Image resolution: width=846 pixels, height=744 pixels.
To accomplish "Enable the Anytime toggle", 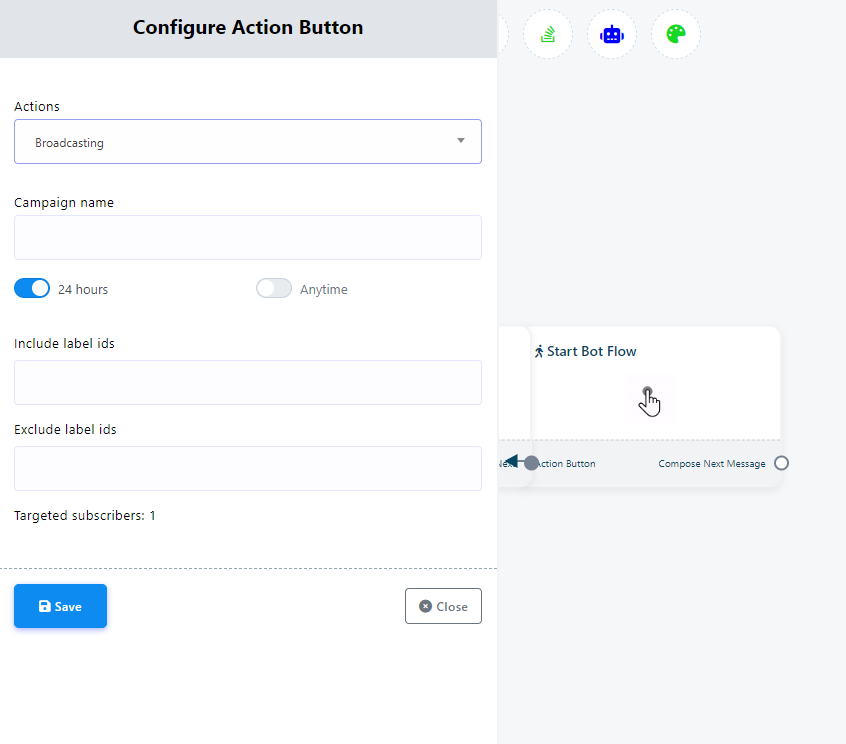I will point(274,289).
